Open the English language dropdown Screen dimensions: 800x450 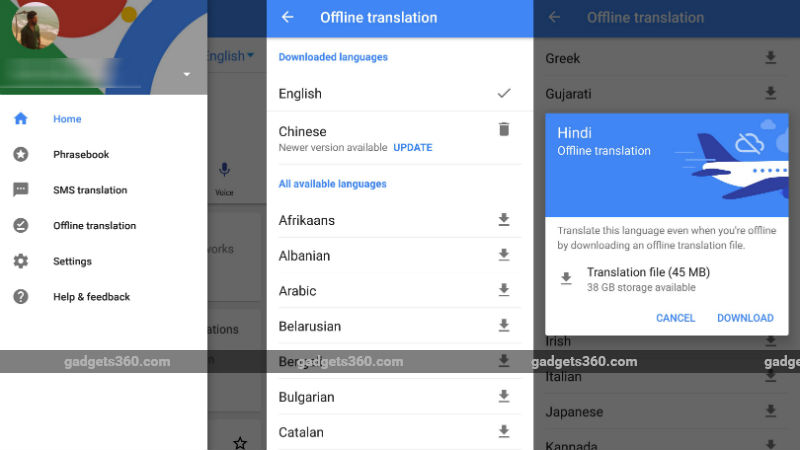pyautogui.click(x=230, y=56)
